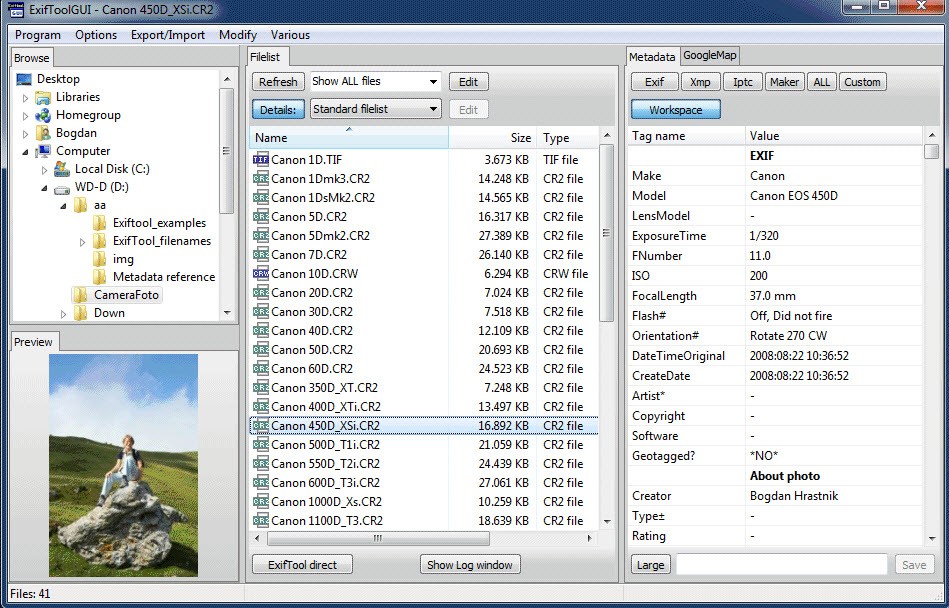Click the filelist horizontal scrollbar thumb
The image size is (949, 608).
tap(378, 538)
